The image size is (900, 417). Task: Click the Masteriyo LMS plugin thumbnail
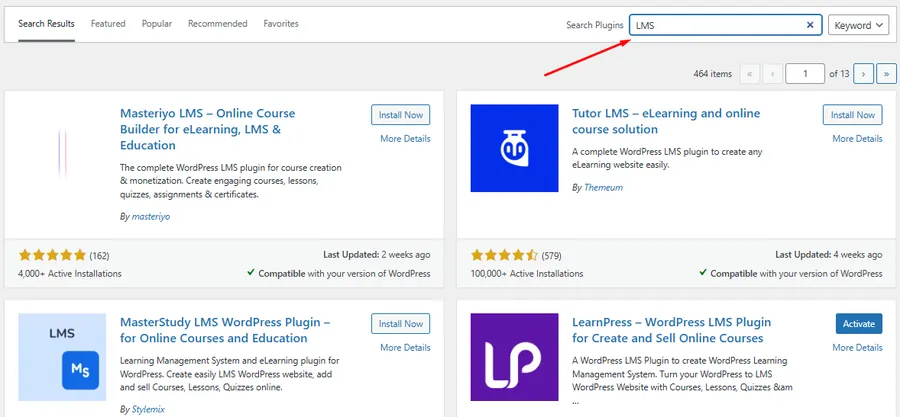(x=62, y=148)
